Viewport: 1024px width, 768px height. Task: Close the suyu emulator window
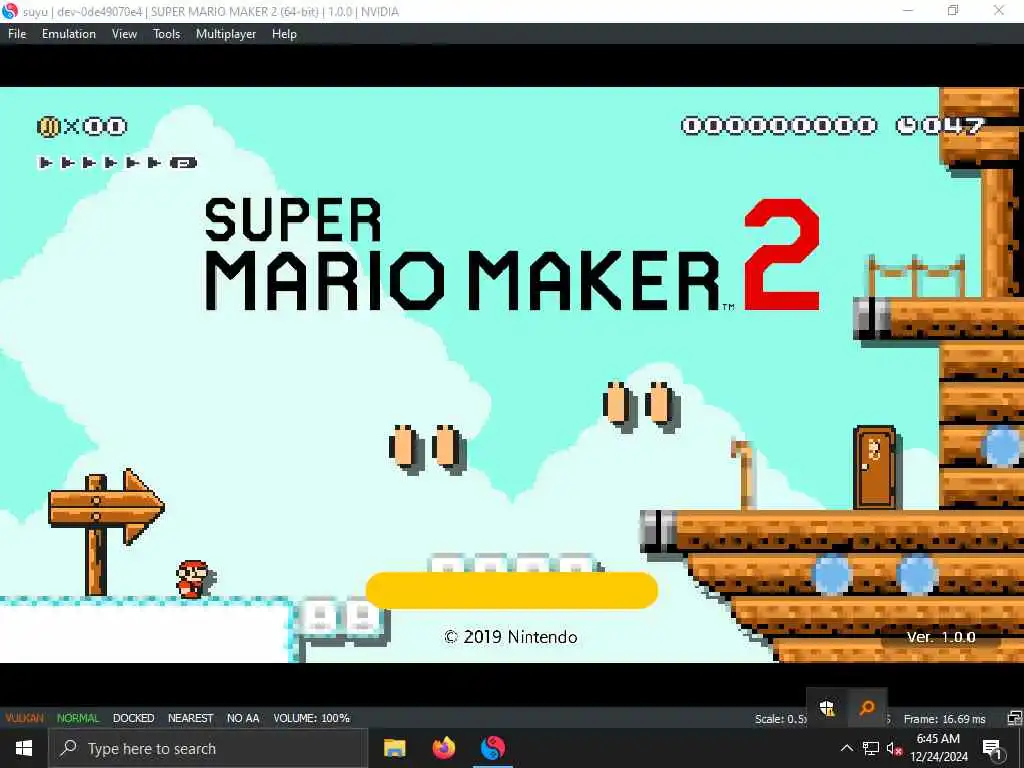pyautogui.click(x=999, y=10)
